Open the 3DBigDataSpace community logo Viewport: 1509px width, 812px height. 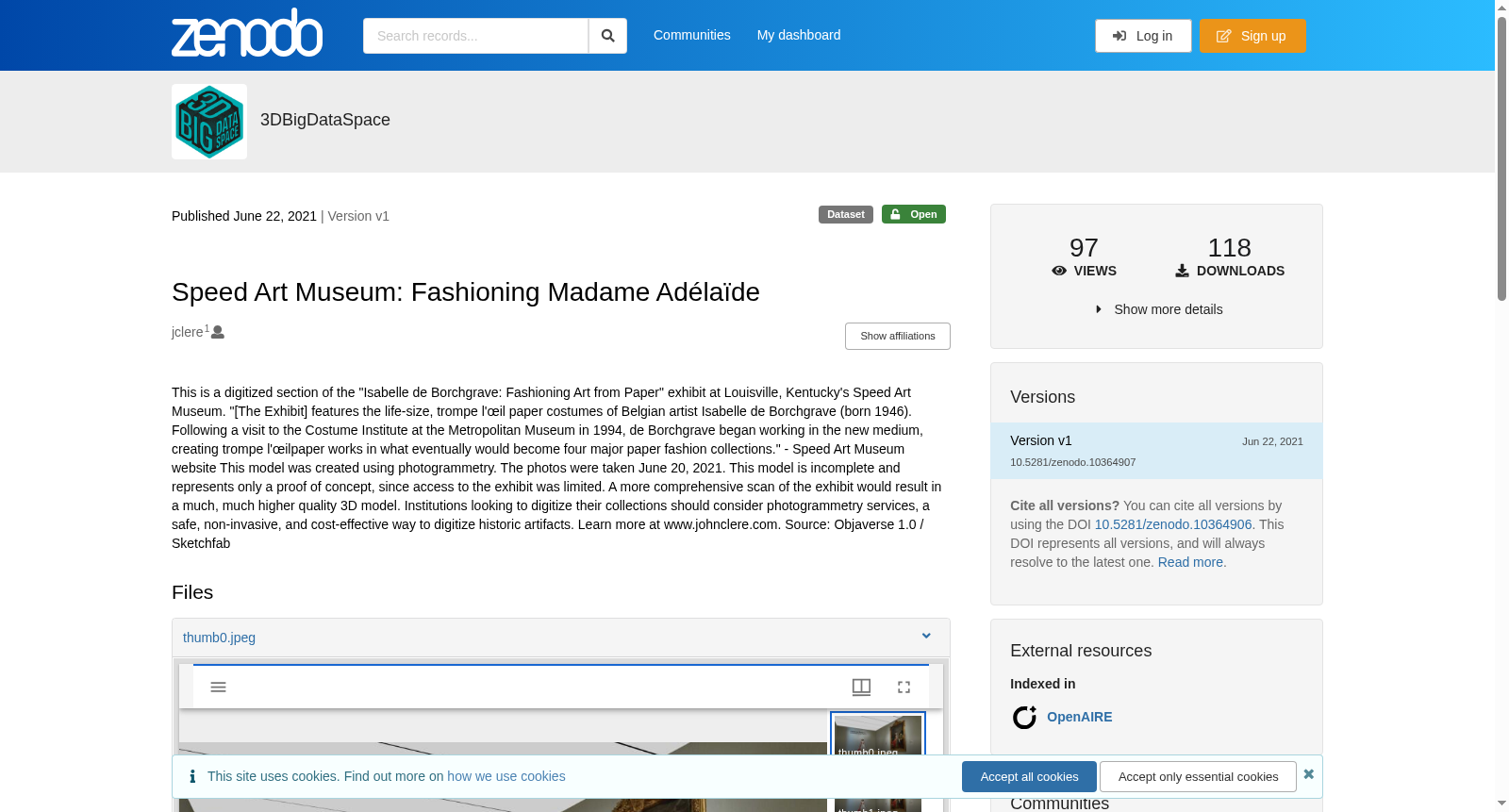coord(209,122)
